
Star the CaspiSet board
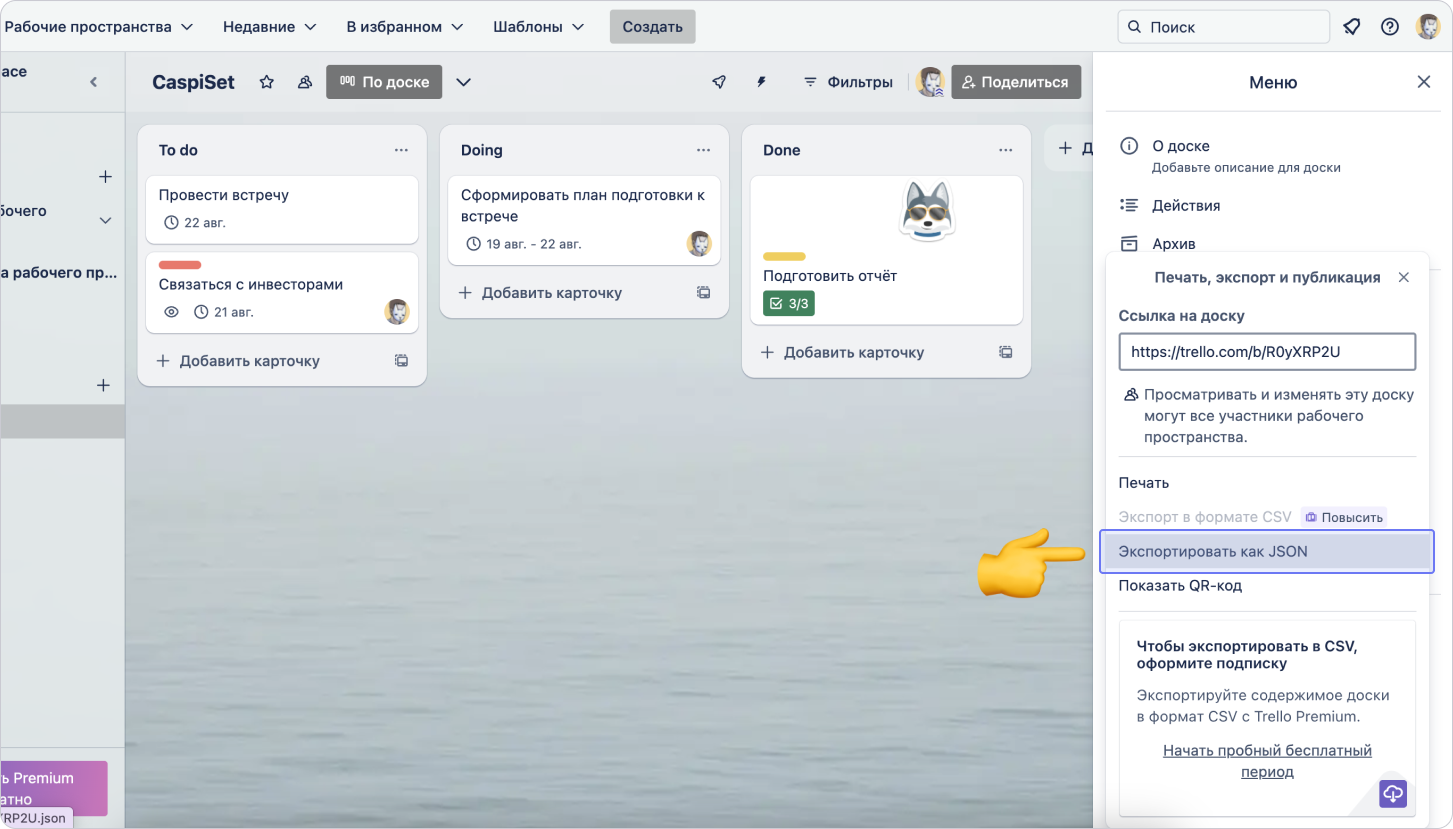[266, 82]
